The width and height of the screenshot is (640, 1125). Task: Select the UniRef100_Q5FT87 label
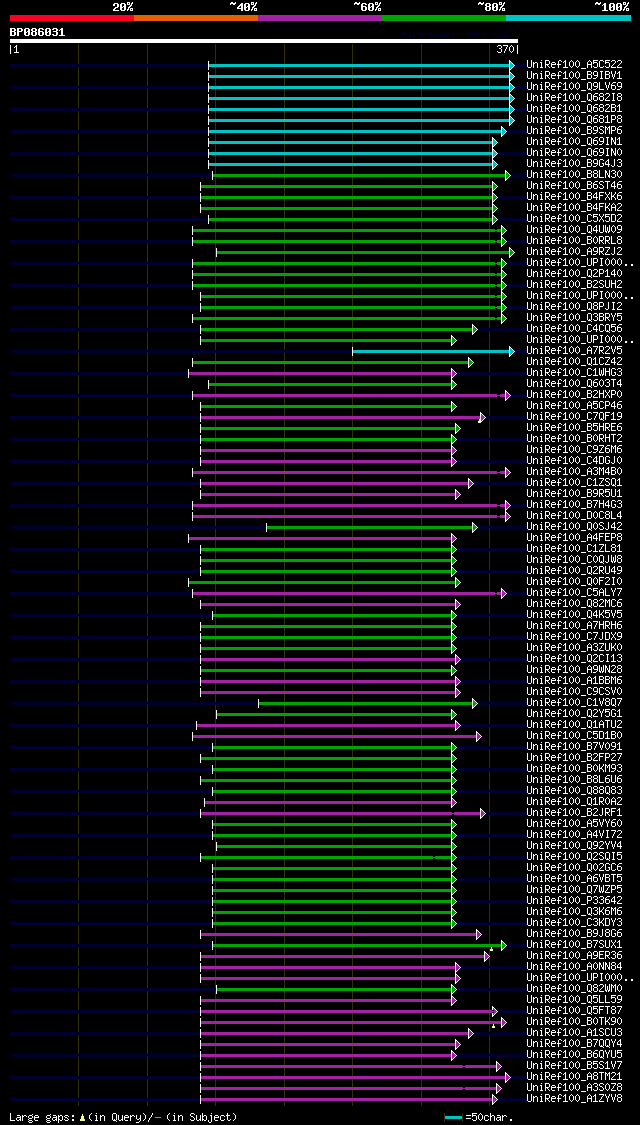point(574,1010)
